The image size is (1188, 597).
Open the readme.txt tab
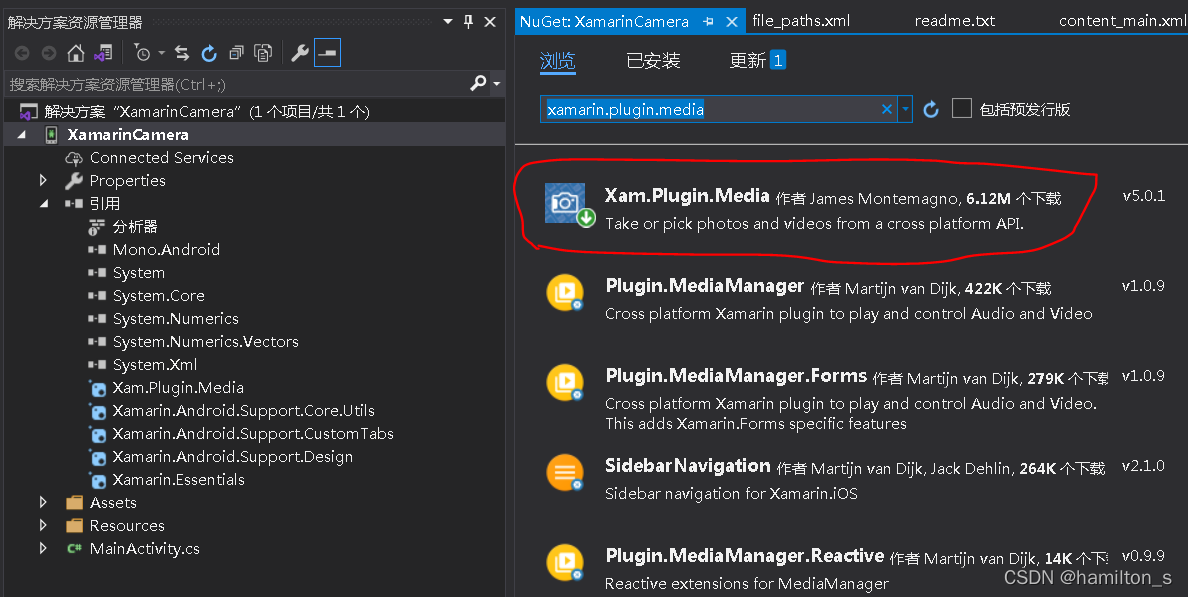[955, 21]
